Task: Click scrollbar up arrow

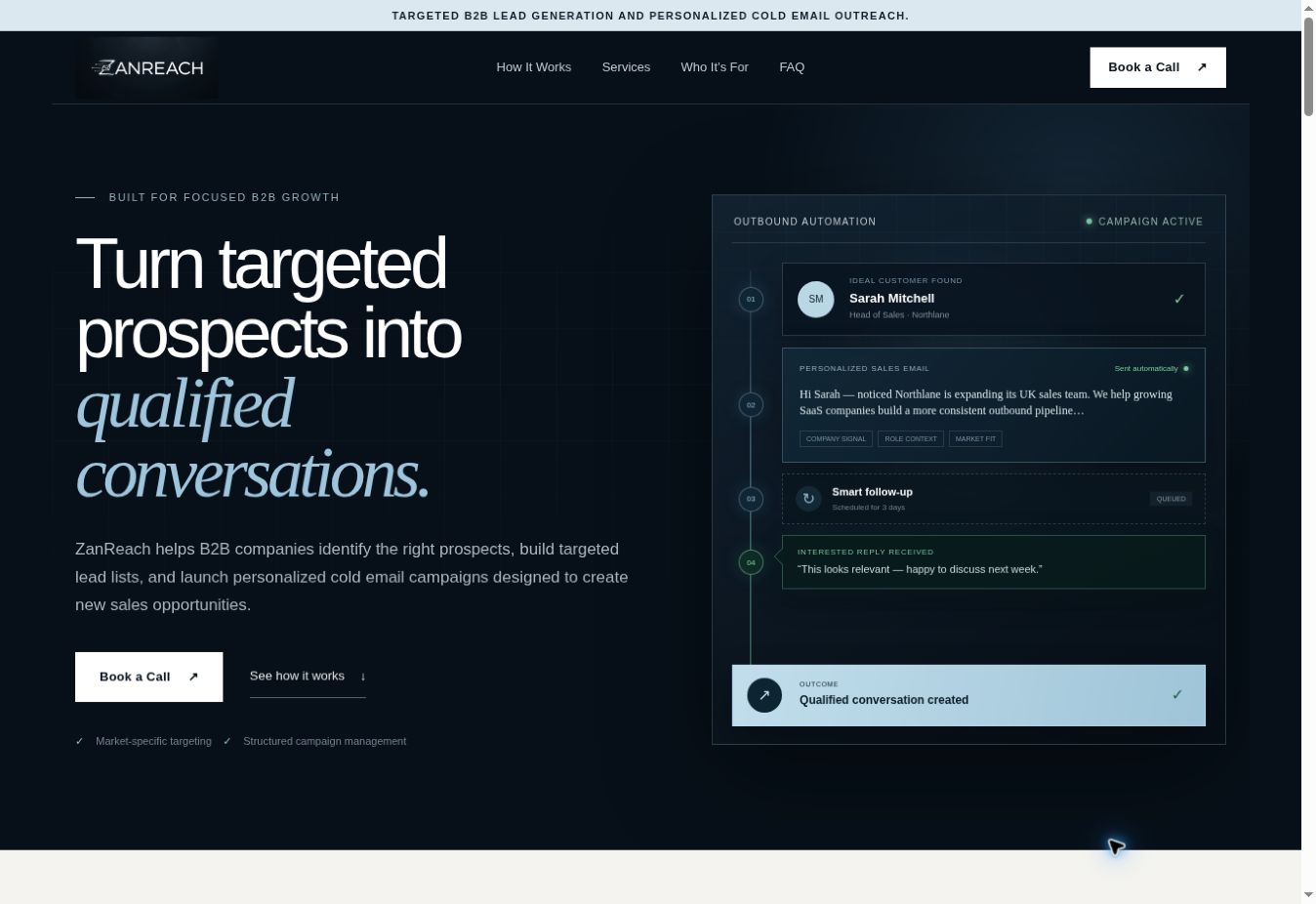Action: (1308, 8)
